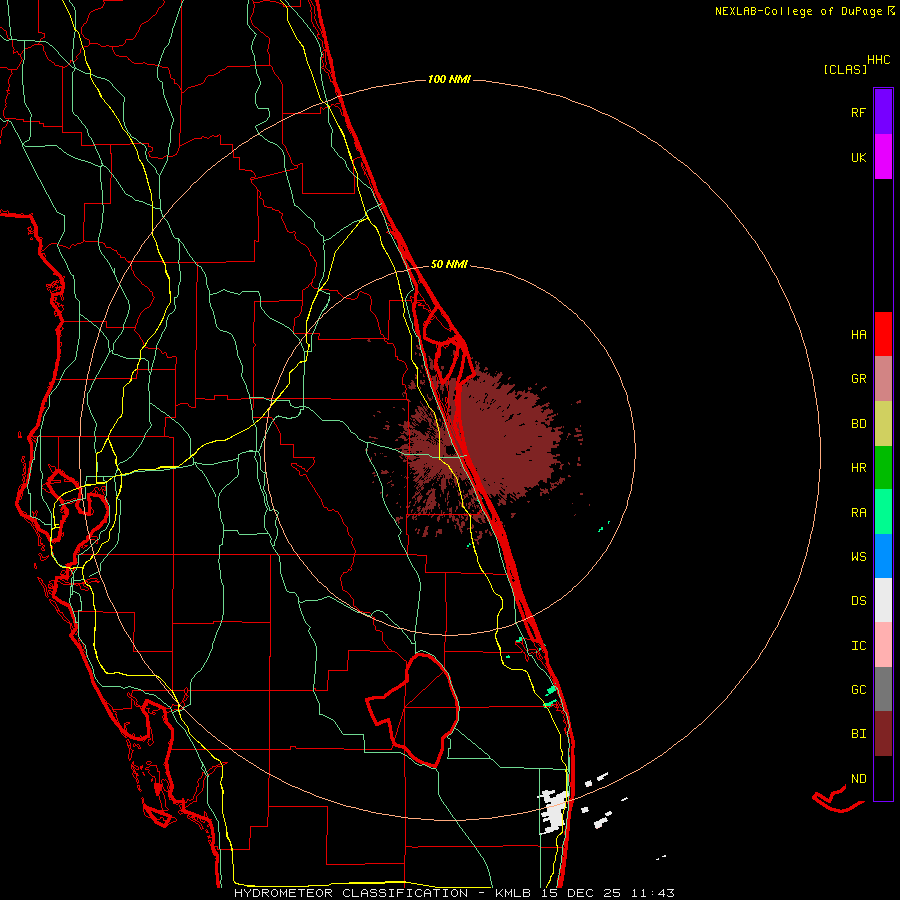This screenshot has height=900, width=900.
Task: Click the Hydrometeor Classification KMLB caption
Action: (454, 893)
